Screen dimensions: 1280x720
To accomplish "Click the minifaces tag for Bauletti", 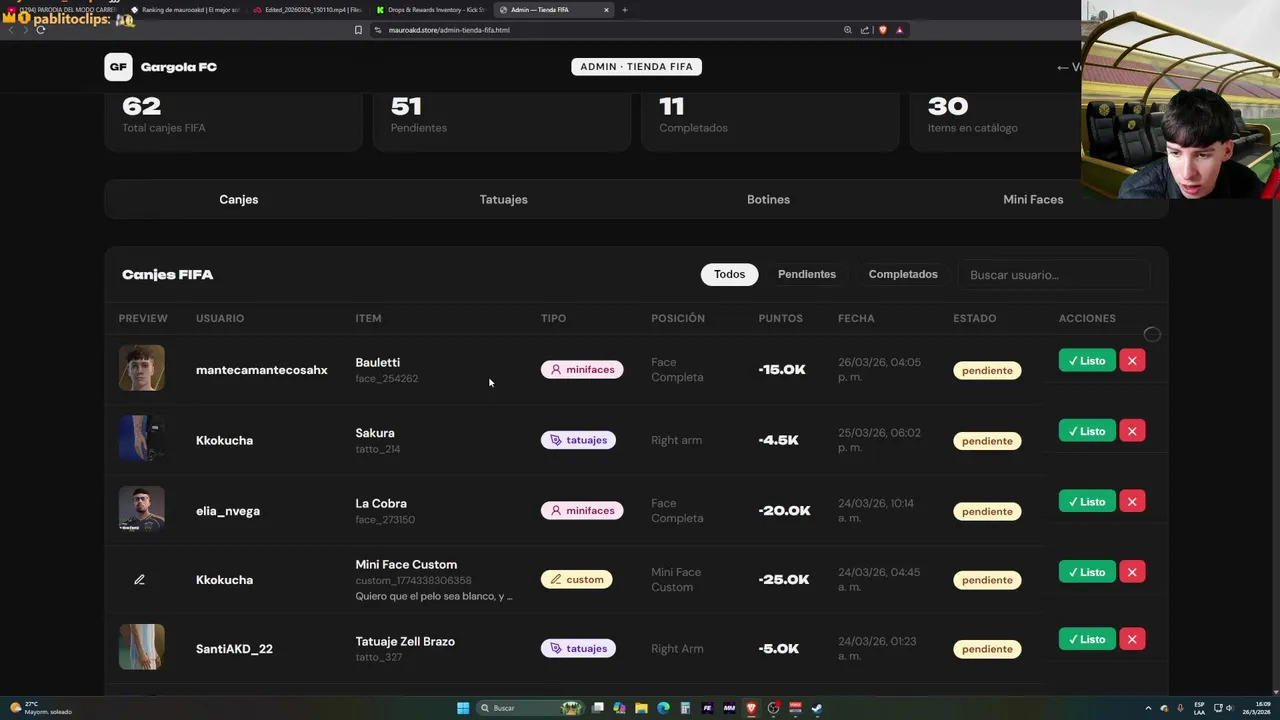I will [582, 369].
